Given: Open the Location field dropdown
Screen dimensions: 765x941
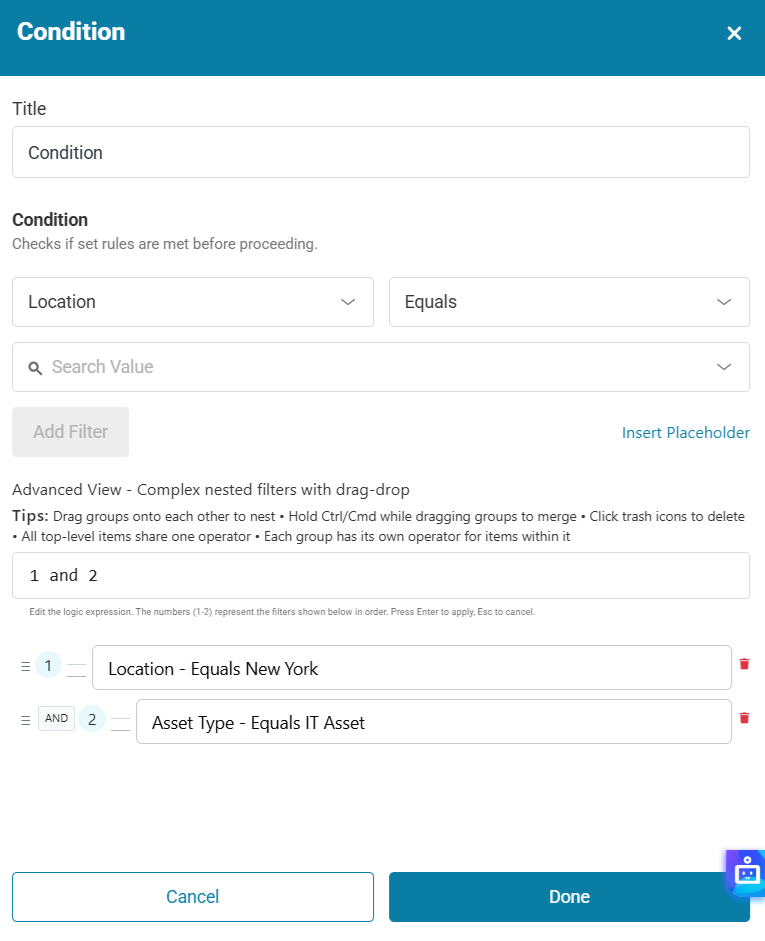Looking at the screenshot, I should click(x=193, y=302).
